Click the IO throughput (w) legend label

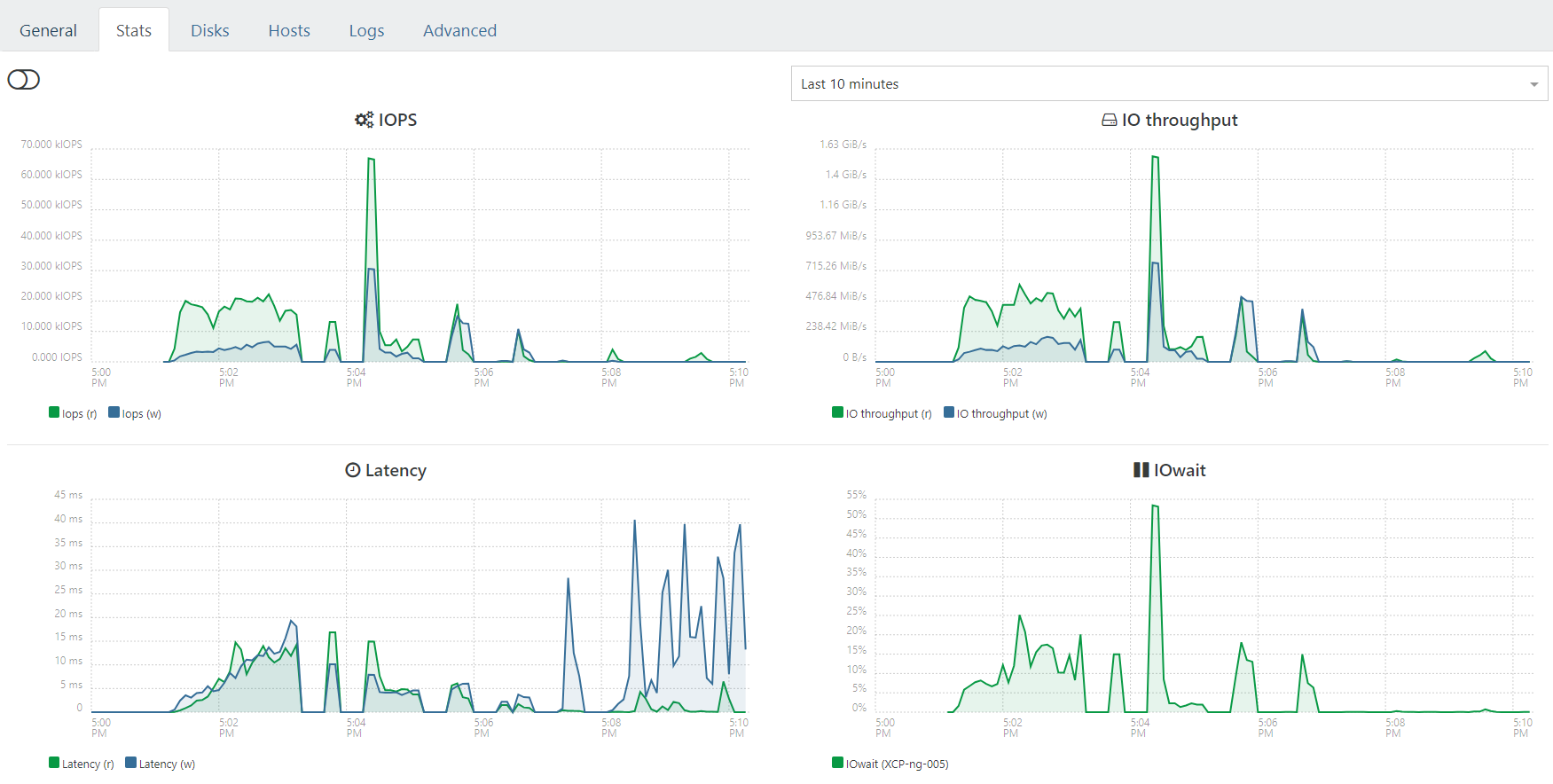point(1002,413)
